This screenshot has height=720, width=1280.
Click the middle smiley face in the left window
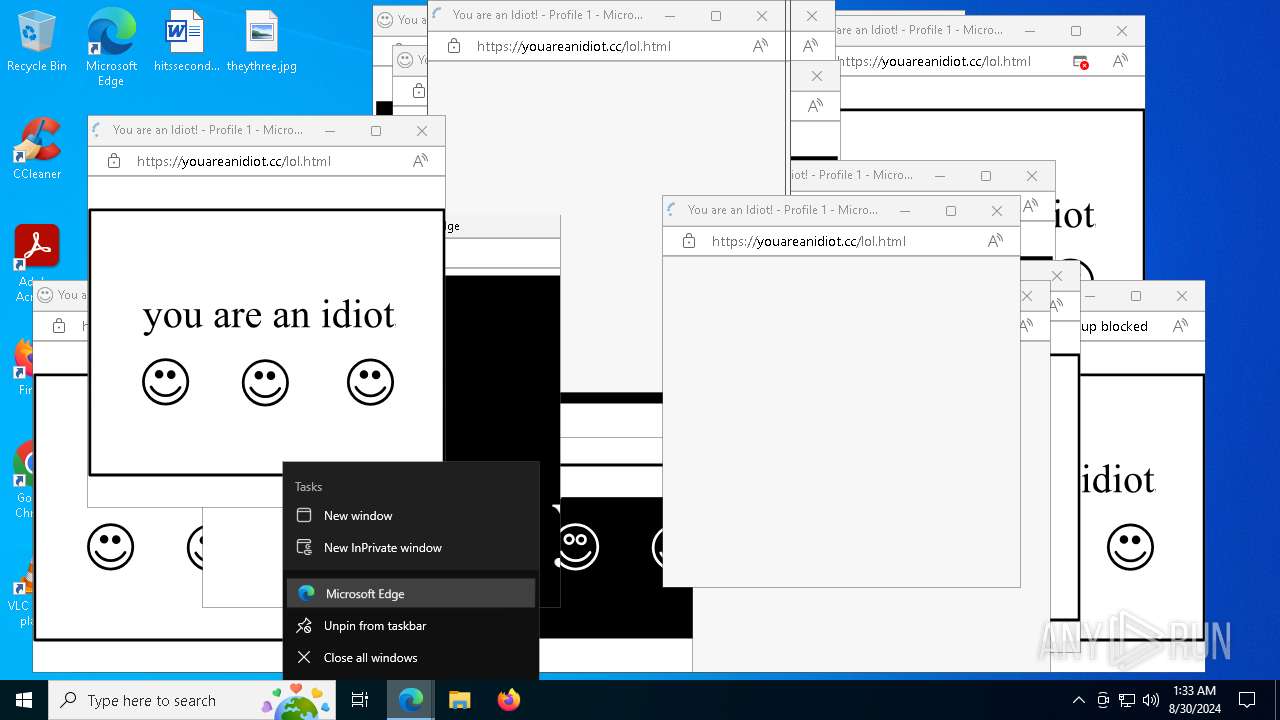pyautogui.click(x=265, y=382)
